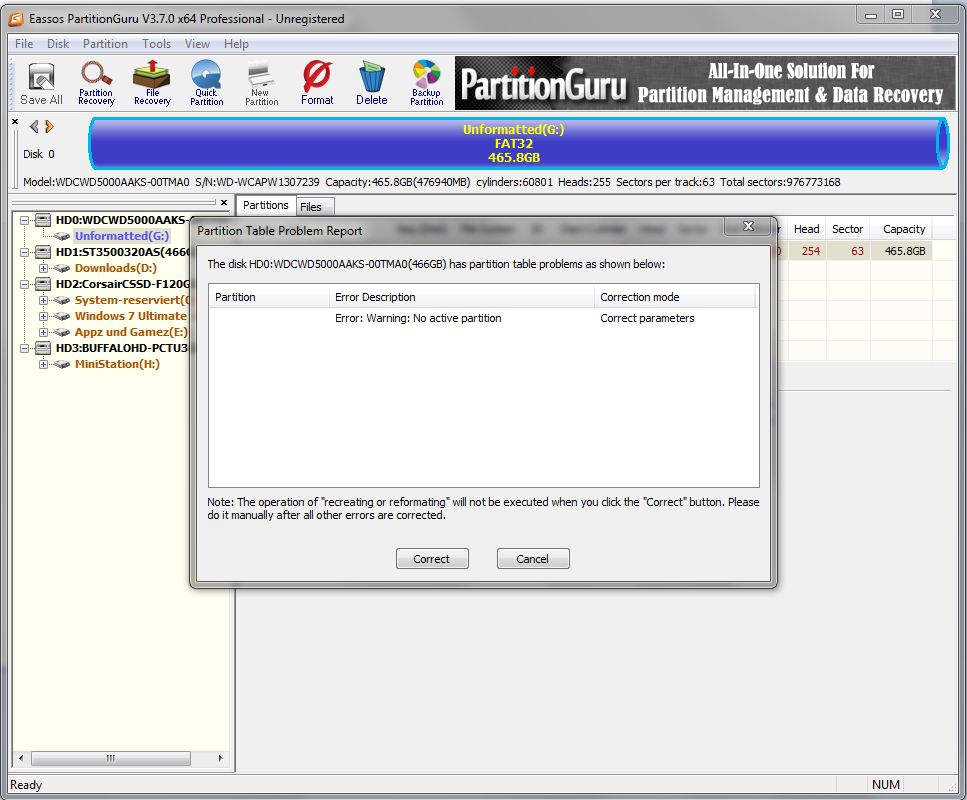Image resolution: width=967 pixels, height=800 pixels.
Task: Open the File menu
Action: pos(24,44)
